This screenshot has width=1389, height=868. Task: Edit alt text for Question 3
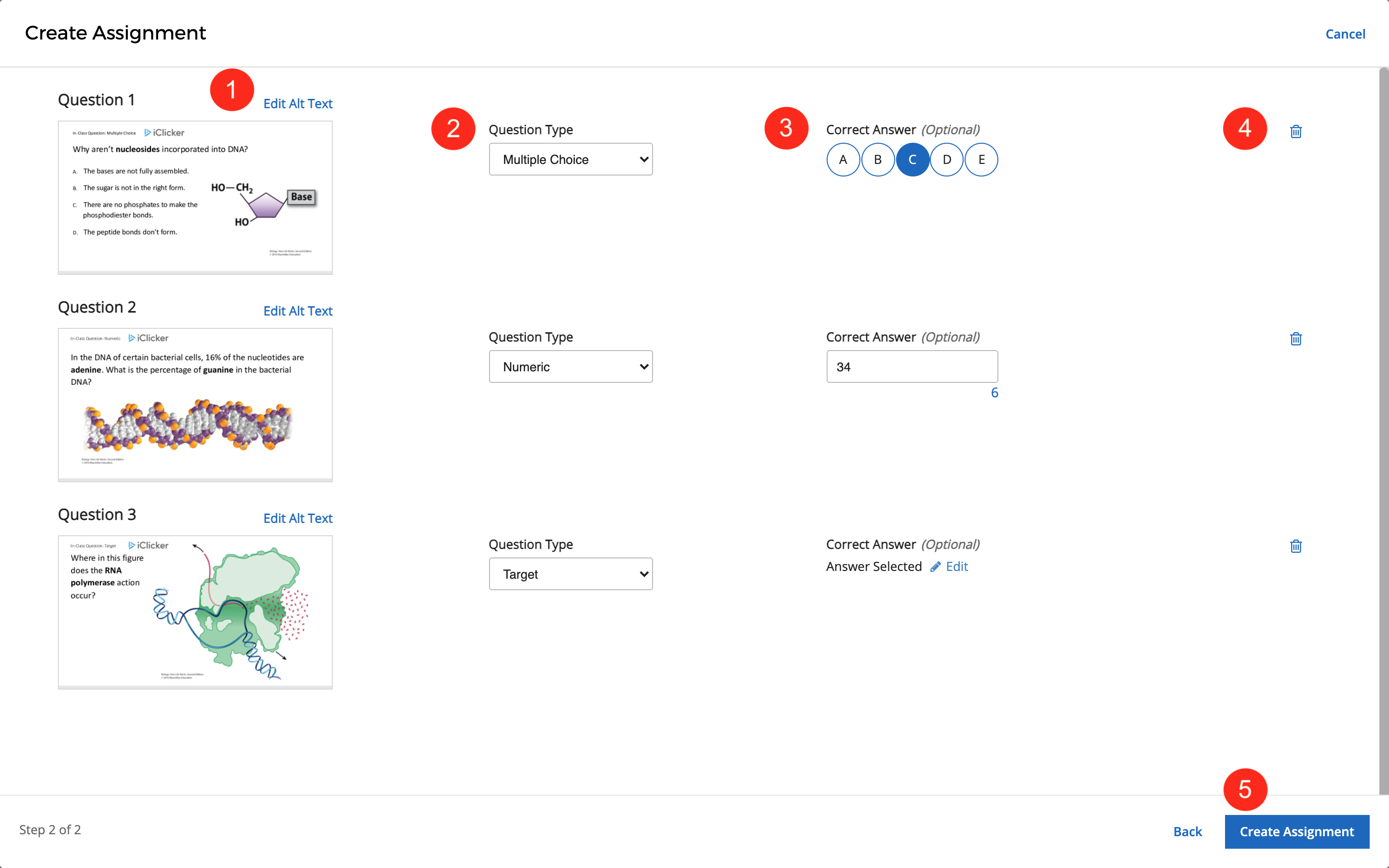298,518
